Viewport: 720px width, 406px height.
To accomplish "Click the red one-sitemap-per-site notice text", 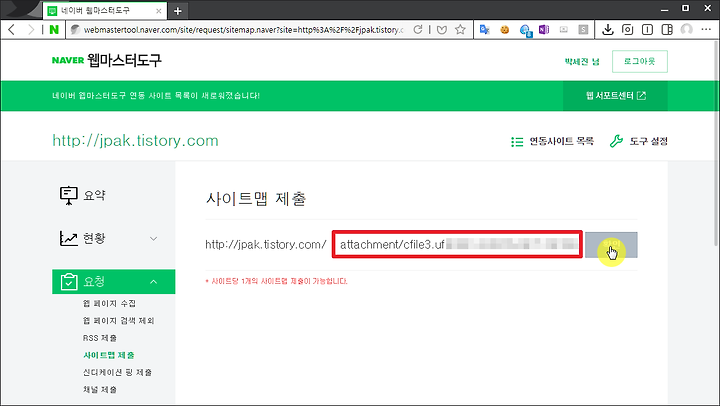I will [276, 281].
